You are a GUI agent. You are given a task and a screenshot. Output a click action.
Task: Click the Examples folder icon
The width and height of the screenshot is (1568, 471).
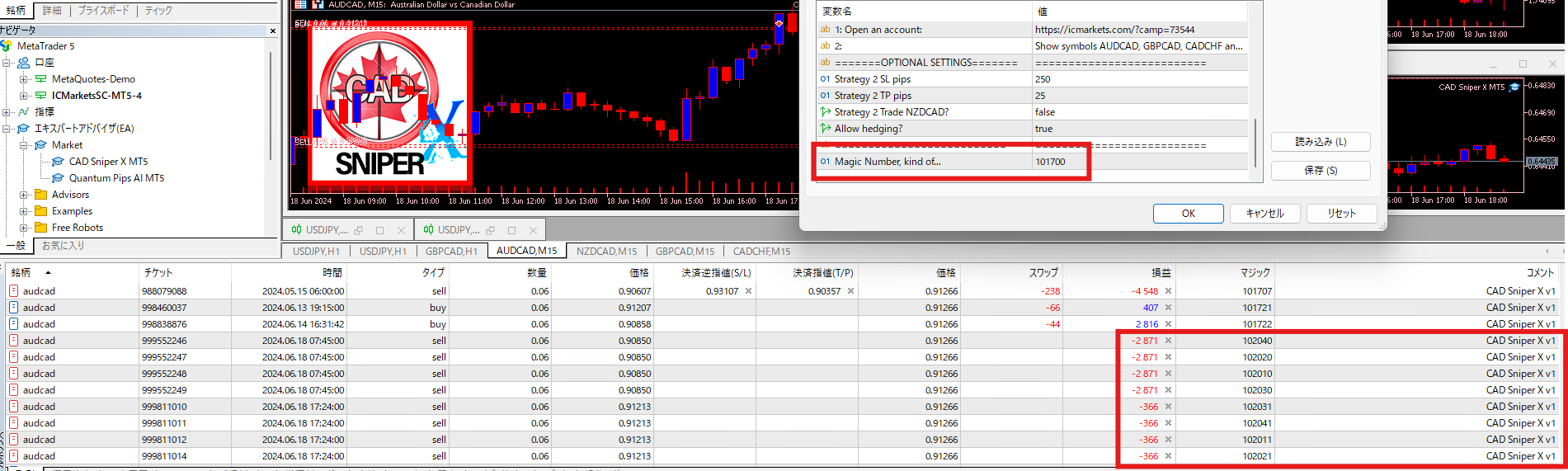[40, 211]
